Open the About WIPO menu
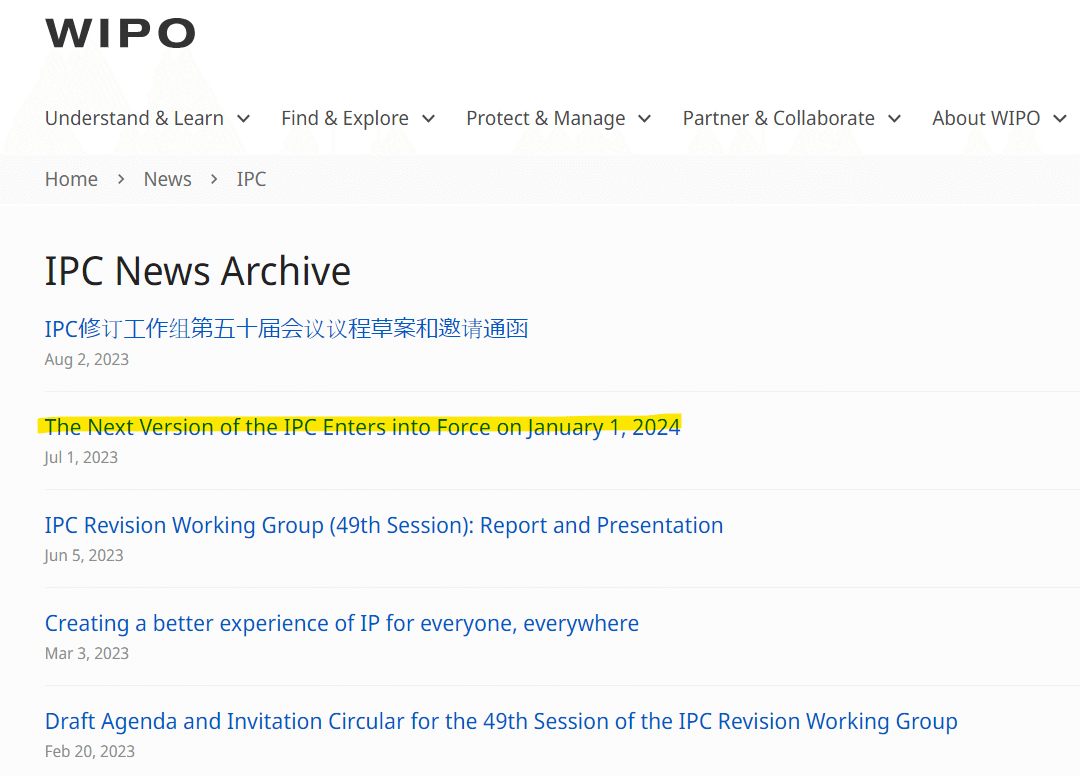Viewport: 1080px width, 776px height. pyautogui.click(x=986, y=118)
